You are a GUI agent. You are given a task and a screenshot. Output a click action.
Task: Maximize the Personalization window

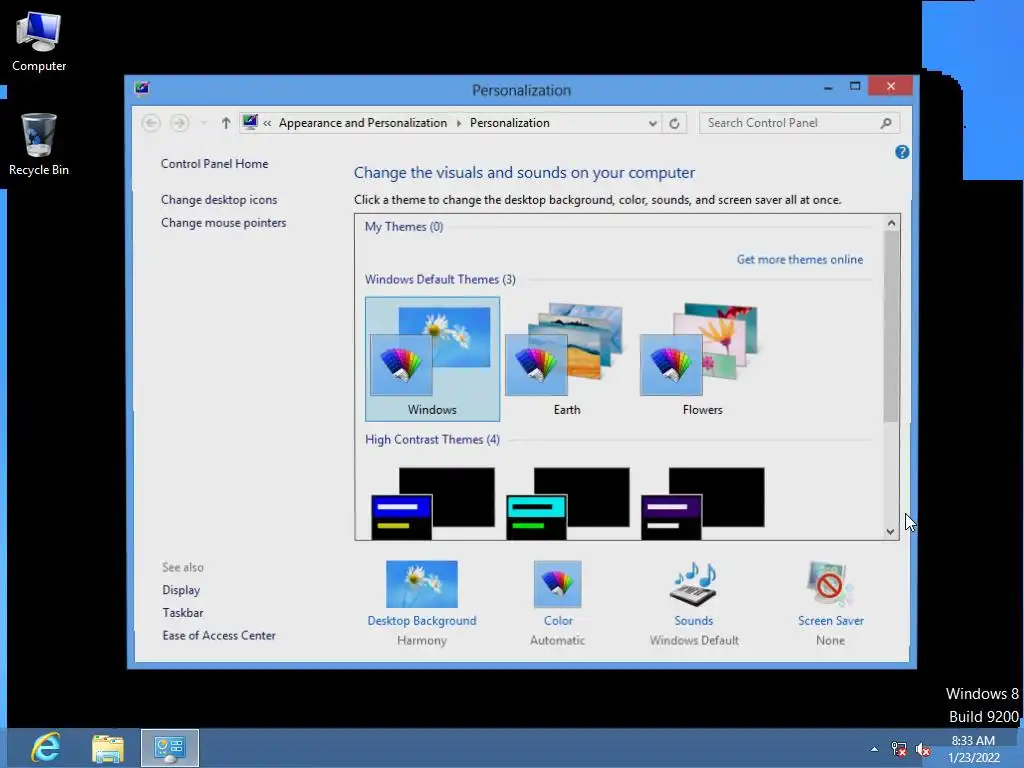(855, 87)
